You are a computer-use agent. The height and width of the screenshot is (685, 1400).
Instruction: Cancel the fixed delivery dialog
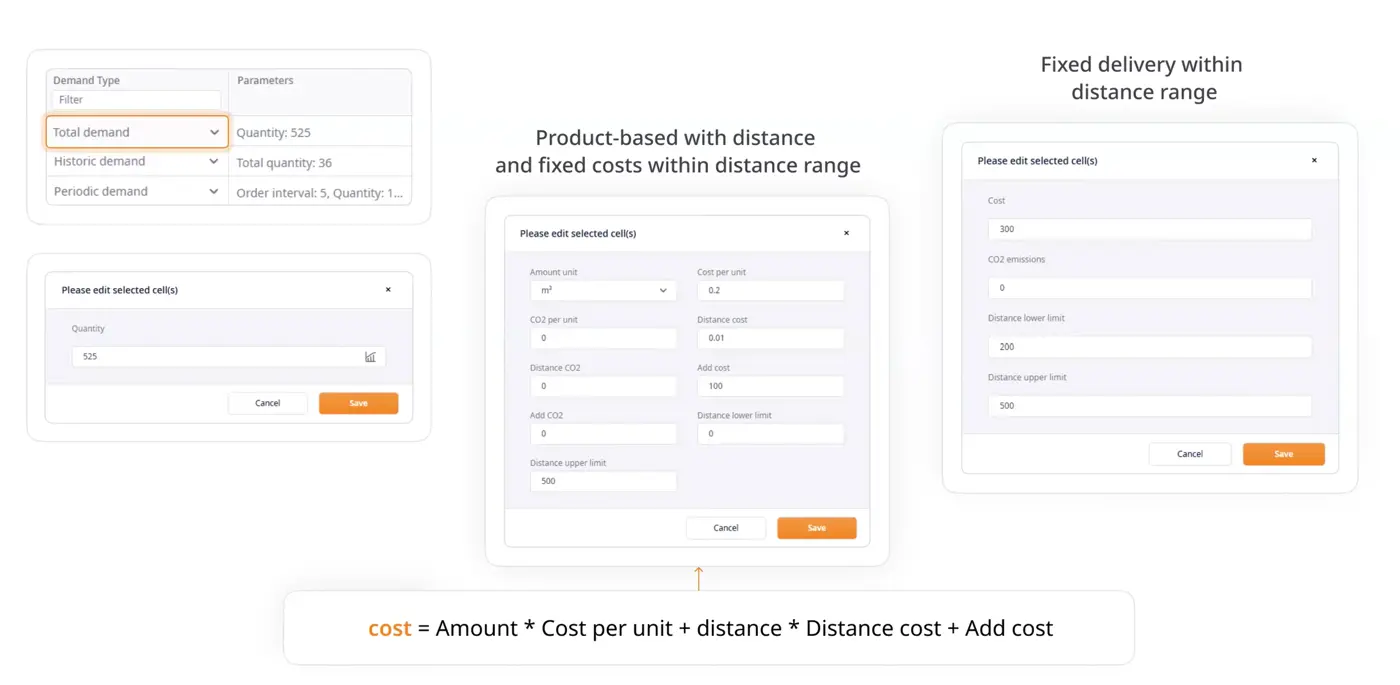(1189, 454)
